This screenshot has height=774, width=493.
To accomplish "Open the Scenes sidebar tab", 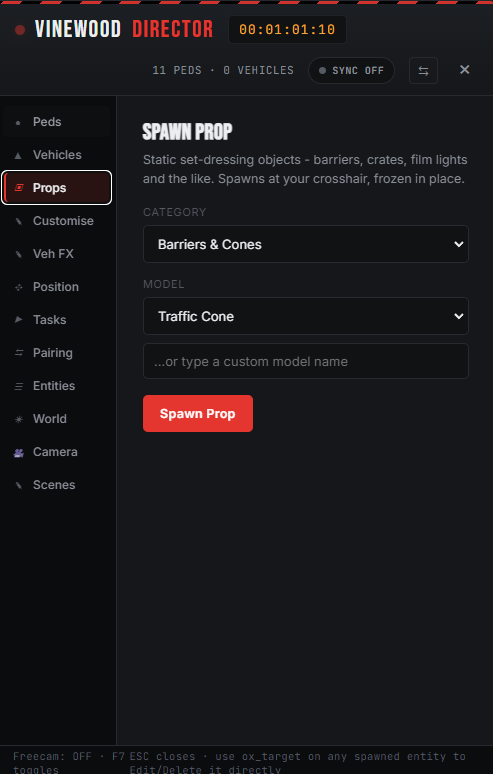I will (x=56, y=485).
